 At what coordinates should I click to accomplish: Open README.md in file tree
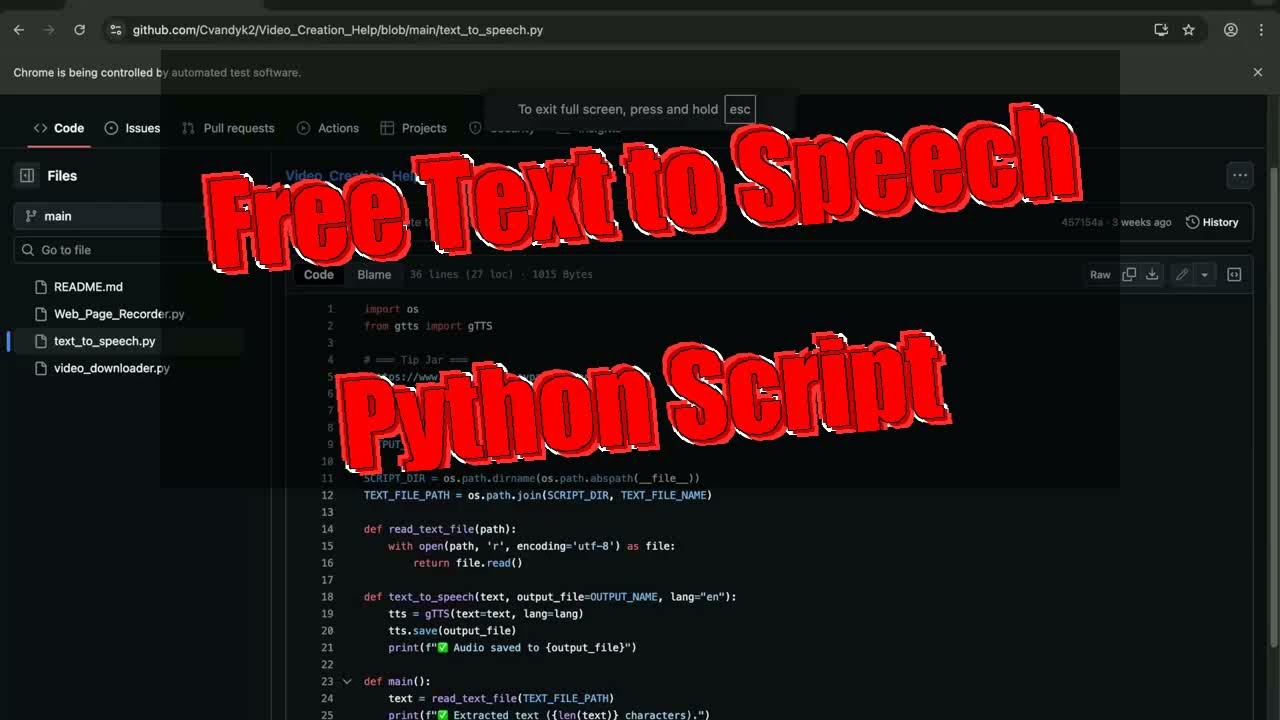click(x=88, y=287)
